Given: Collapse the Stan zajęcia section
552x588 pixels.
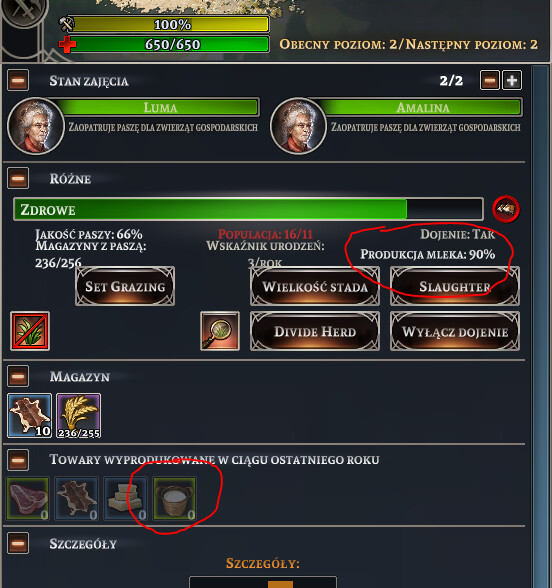Looking at the screenshot, I should pos(18,81).
